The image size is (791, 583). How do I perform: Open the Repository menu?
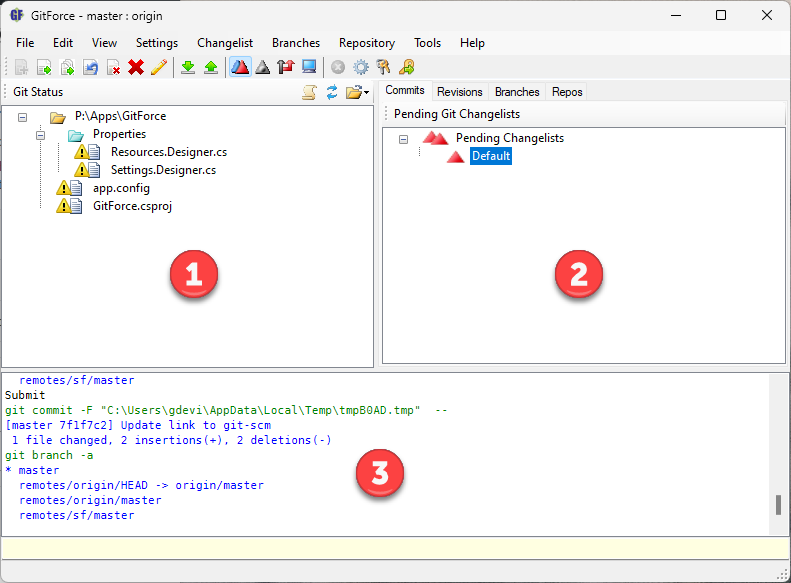367,43
